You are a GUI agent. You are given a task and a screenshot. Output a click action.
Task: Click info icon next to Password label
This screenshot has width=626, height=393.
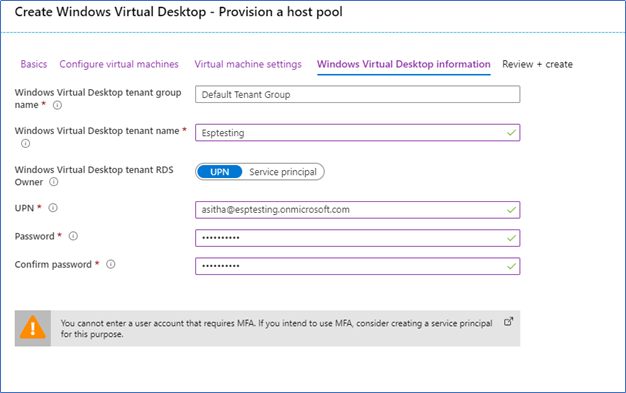click(x=73, y=236)
